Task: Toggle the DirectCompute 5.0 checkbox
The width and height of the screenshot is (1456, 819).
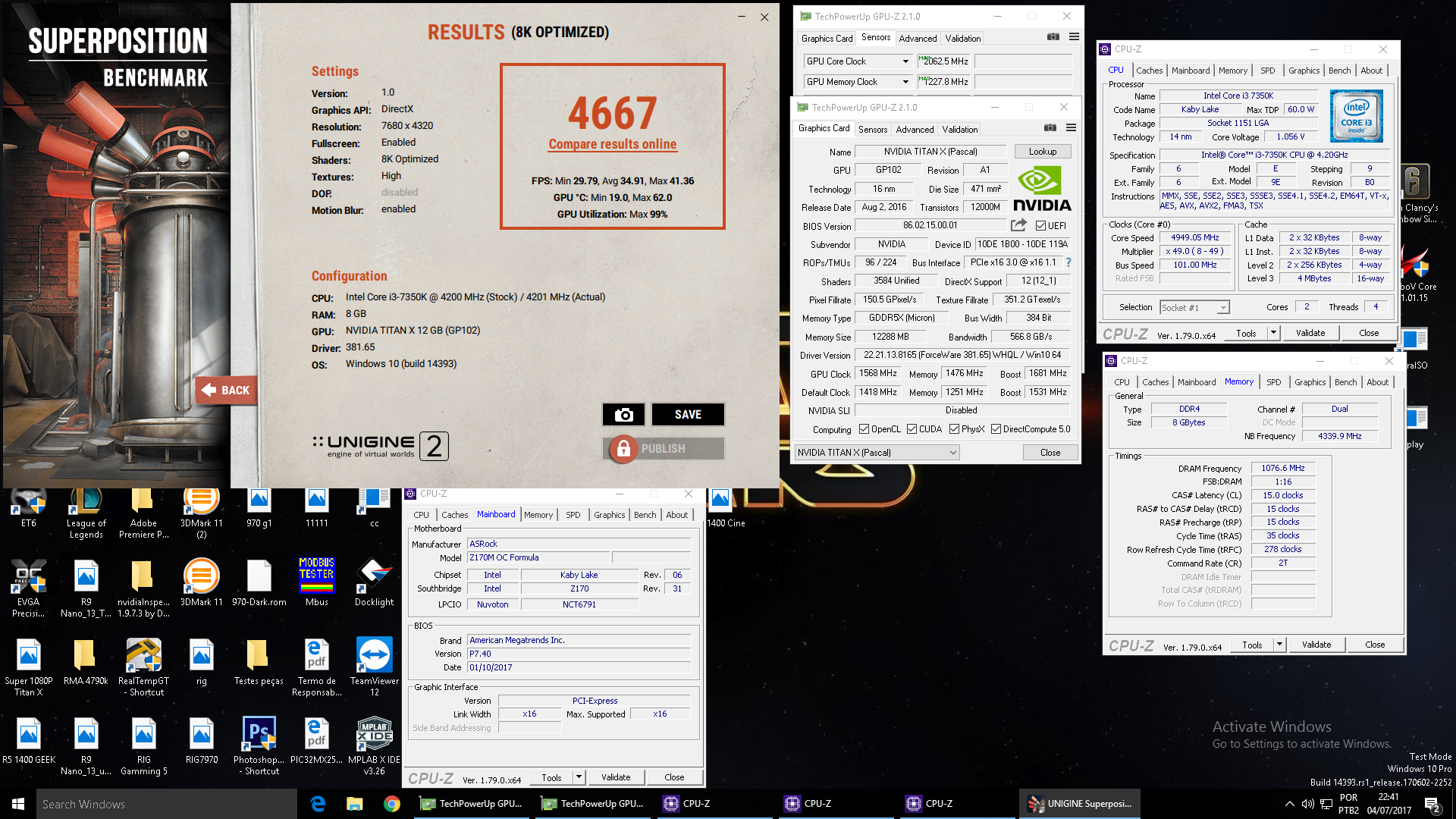Action: click(x=996, y=429)
